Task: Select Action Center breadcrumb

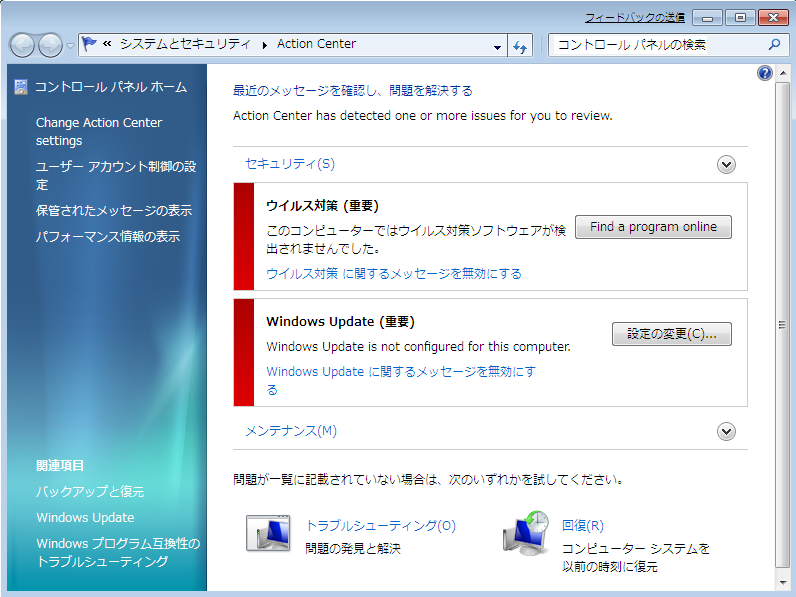Action: 316,44
